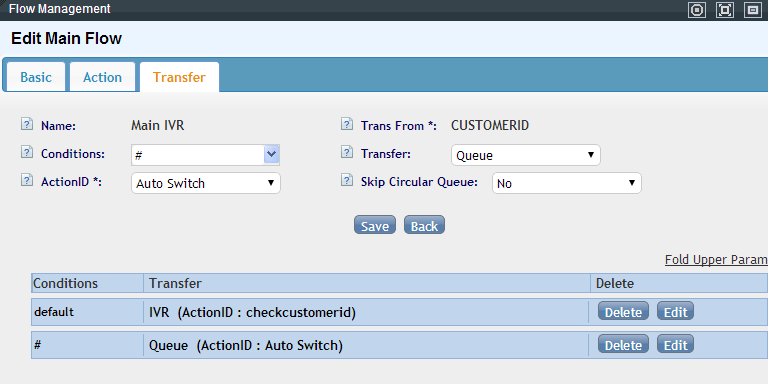Click the middle panel icon in title bar
Screen dimensions: 768x384
click(725, 10)
